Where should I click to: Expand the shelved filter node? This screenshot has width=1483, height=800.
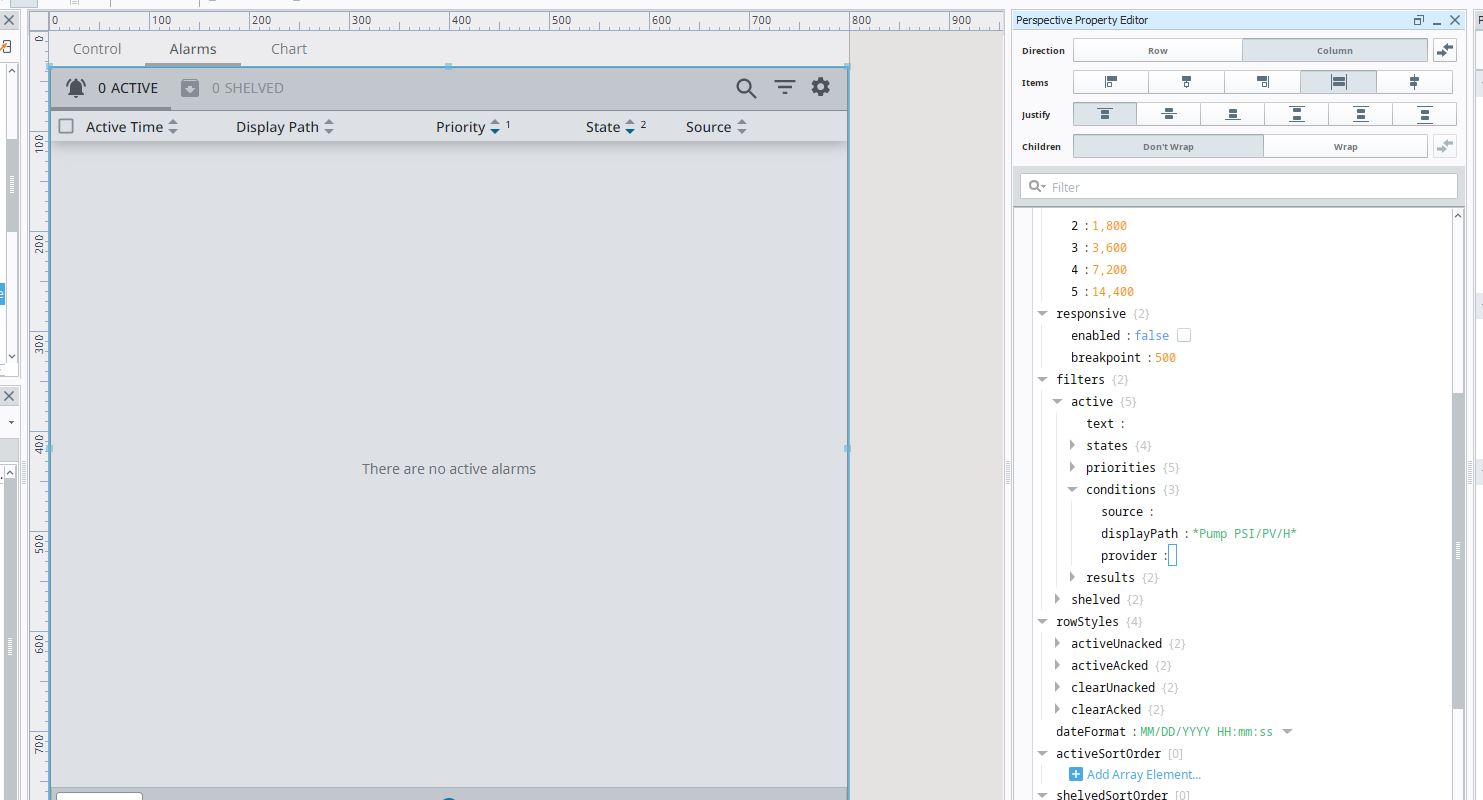coord(1057,599)
